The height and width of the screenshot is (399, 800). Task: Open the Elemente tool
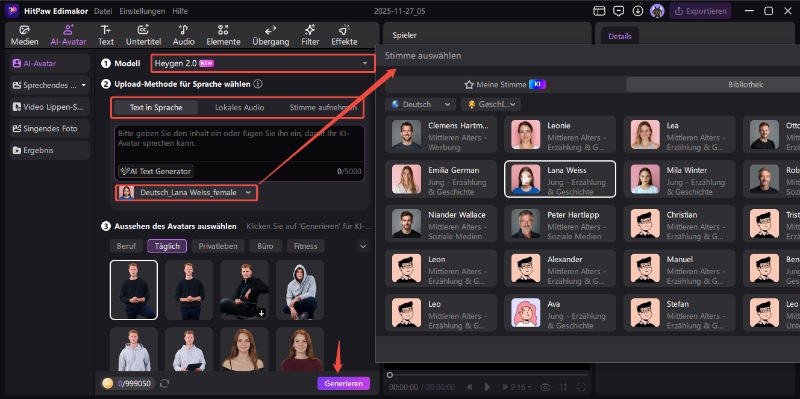[x=223, y=35]
